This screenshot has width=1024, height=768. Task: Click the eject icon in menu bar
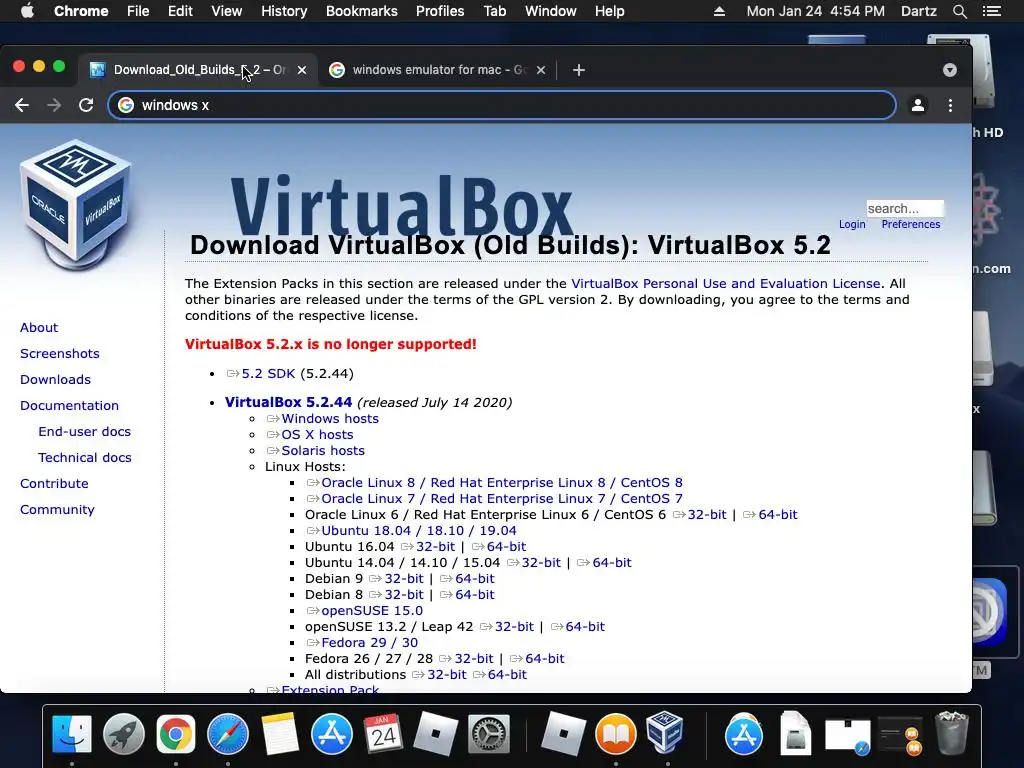(x=719, y=11)
